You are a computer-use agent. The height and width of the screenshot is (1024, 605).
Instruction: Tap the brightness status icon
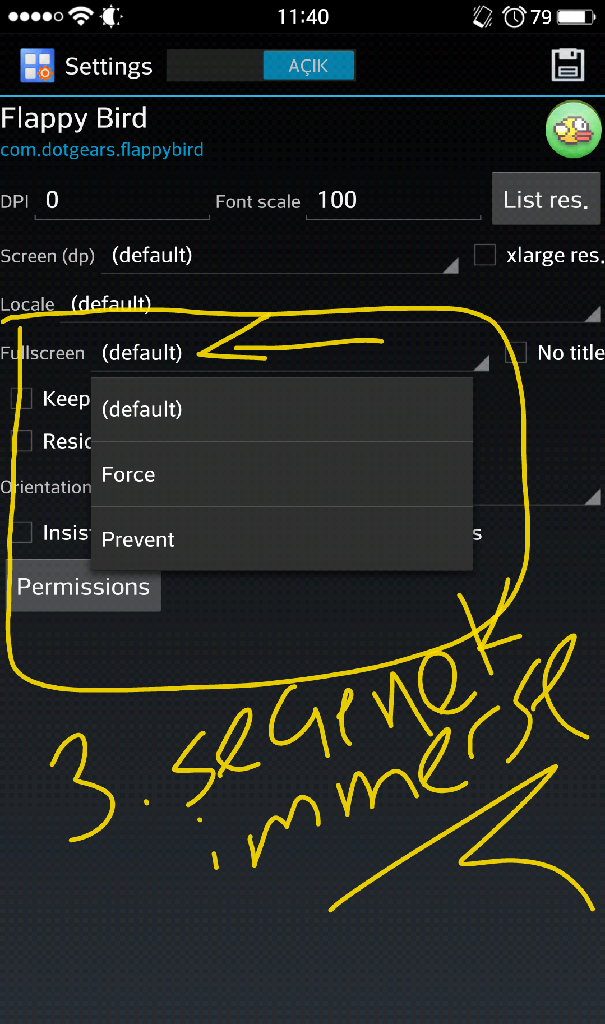110,16
